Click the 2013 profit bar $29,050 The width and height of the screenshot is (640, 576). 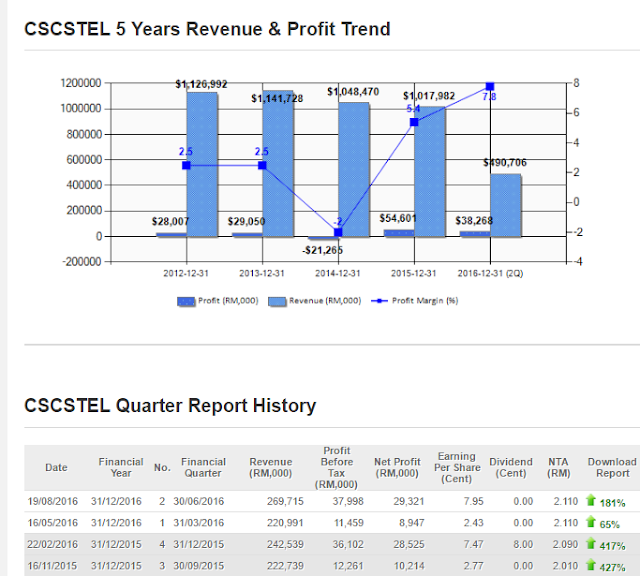[x=247, y=235]
